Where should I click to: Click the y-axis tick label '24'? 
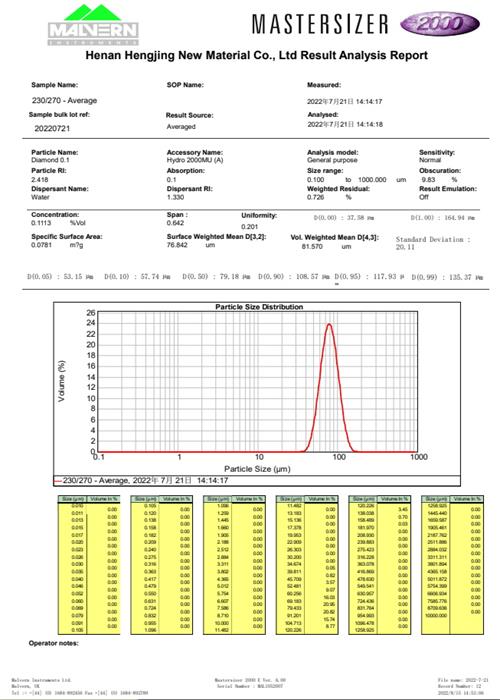[x=91, y=323]
